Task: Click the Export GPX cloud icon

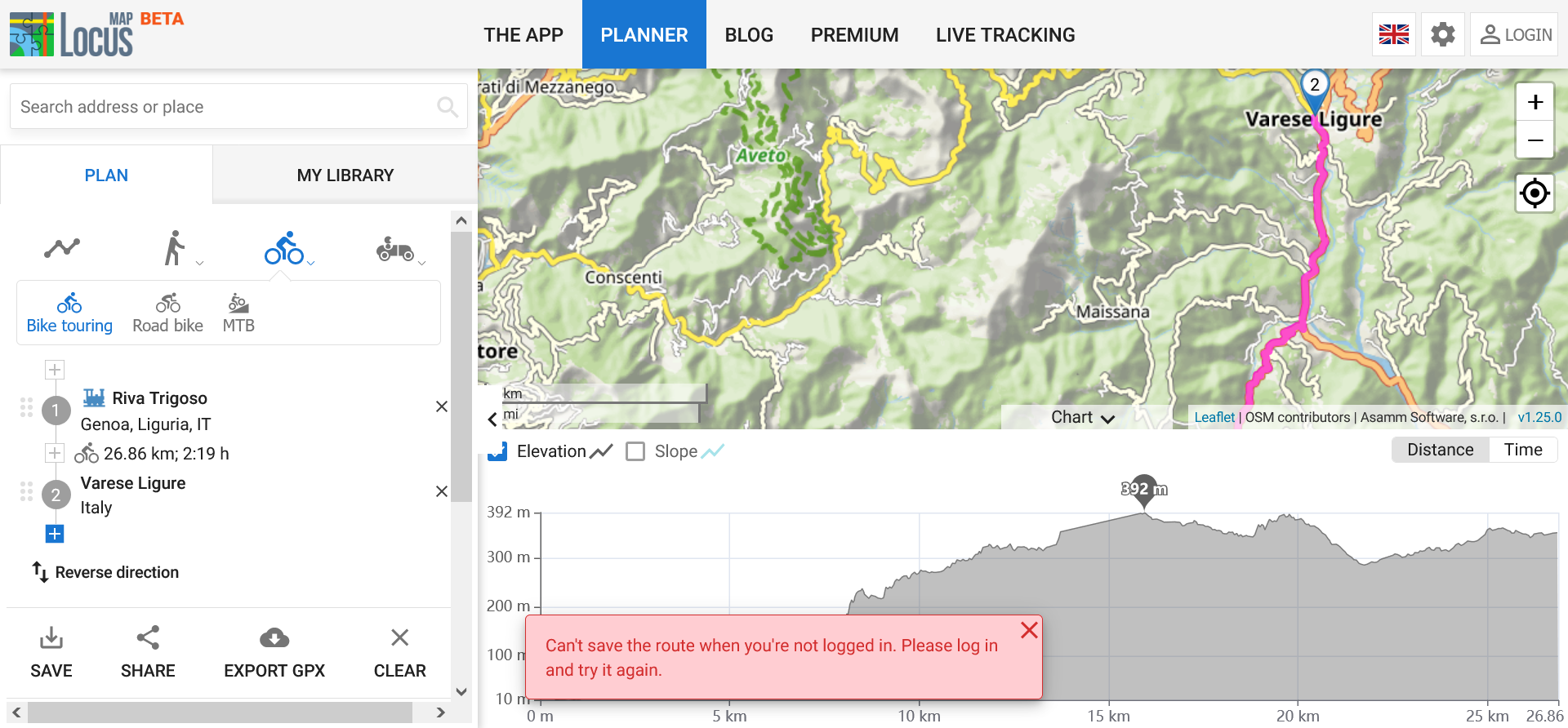Action: tap(274, 637)
